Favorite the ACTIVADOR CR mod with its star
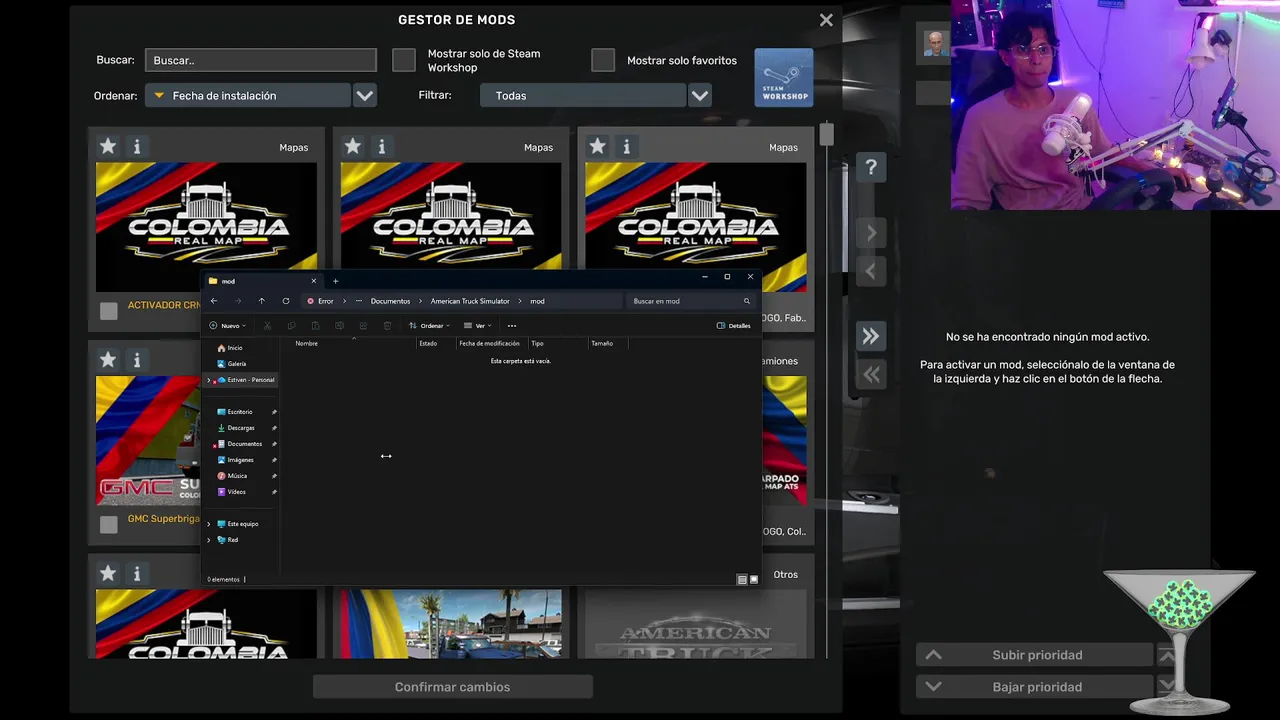This screenshot has height=720, width=1280. pos(108,146)
